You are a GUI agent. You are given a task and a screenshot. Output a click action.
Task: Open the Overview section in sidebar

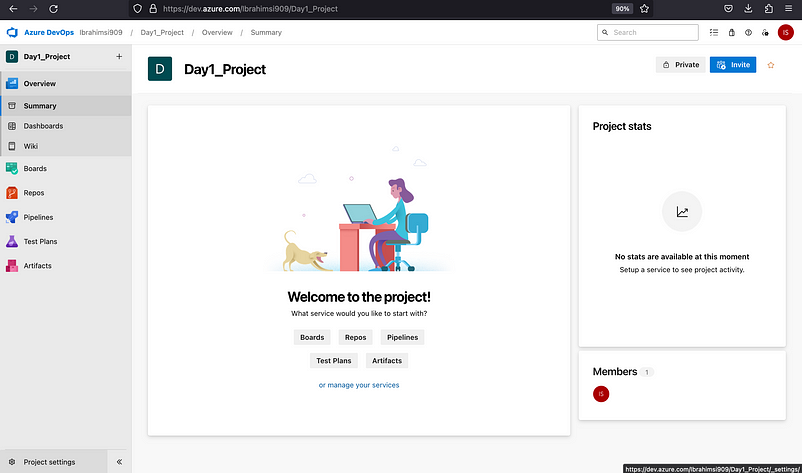[x=65, y=83]
